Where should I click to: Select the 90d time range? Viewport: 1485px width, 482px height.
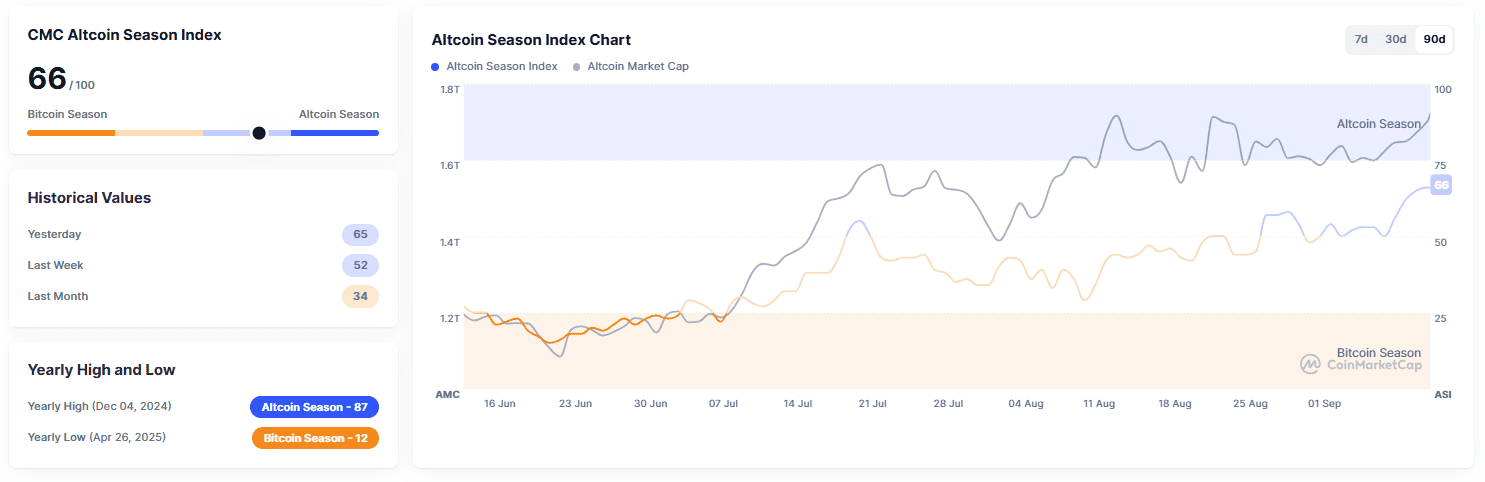[x=1434, y=39]
